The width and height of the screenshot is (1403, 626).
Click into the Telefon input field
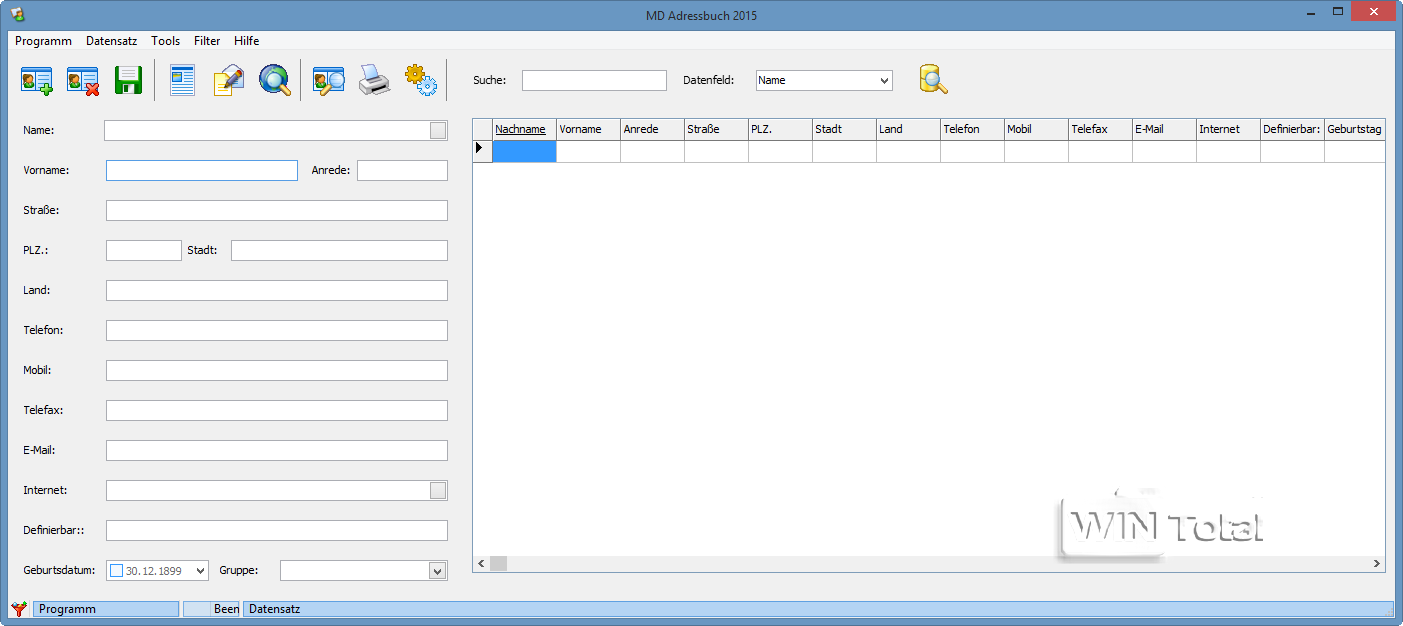[x=277, y=330]
